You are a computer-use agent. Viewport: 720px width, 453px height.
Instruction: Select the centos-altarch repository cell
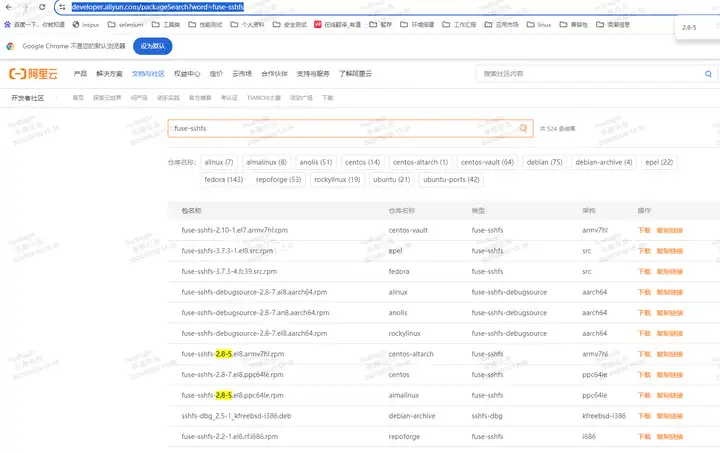tap(411, 354)
